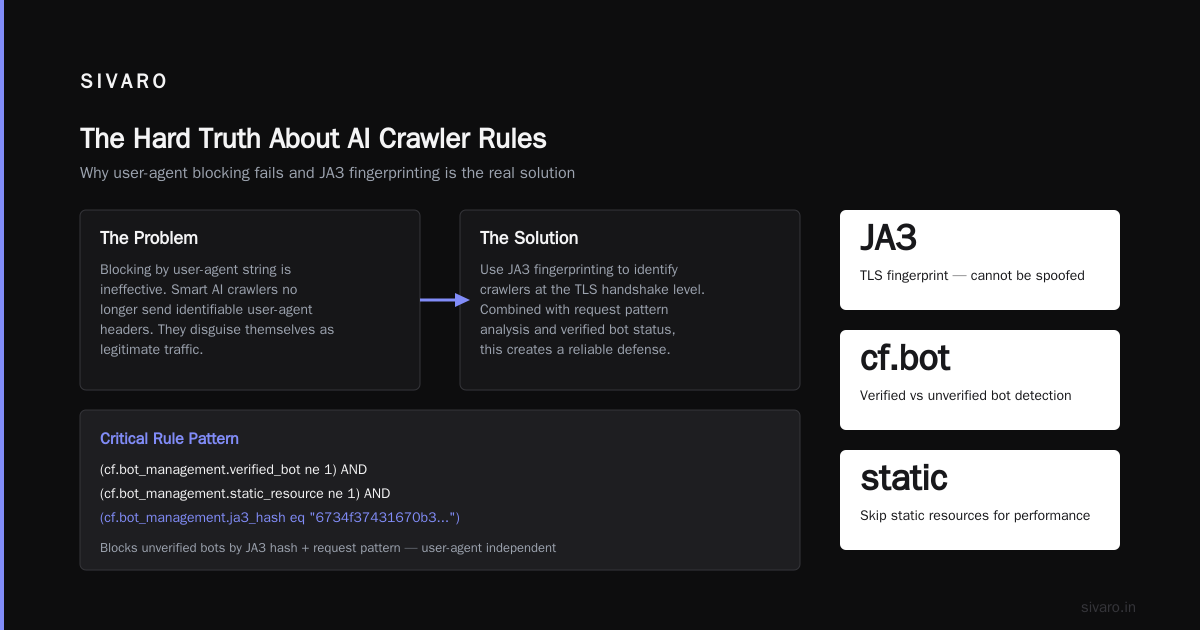Open the sivaro.in link at bottom

point(1109,607)
